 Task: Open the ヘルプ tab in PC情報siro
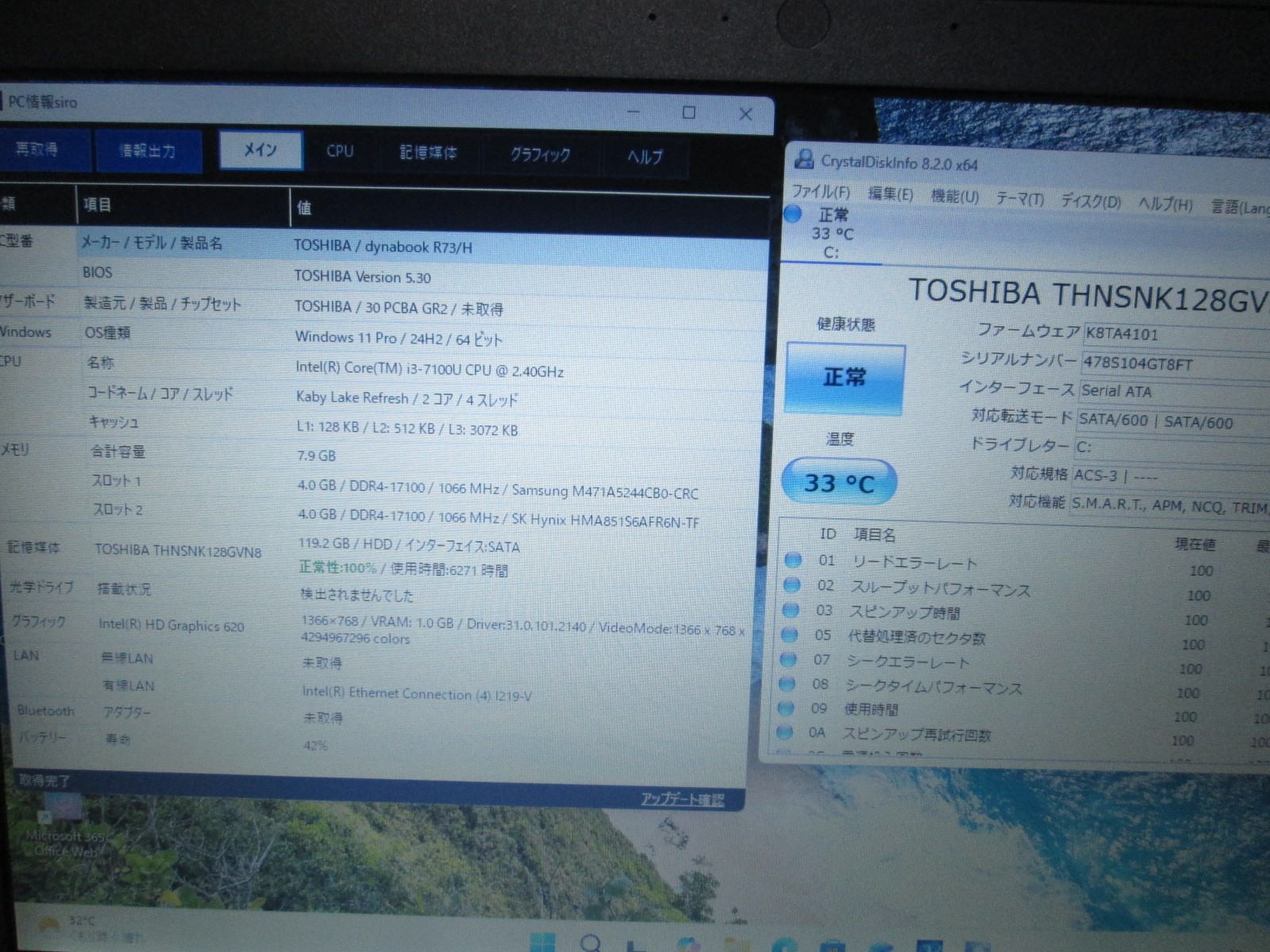click(x=645, y=156)
